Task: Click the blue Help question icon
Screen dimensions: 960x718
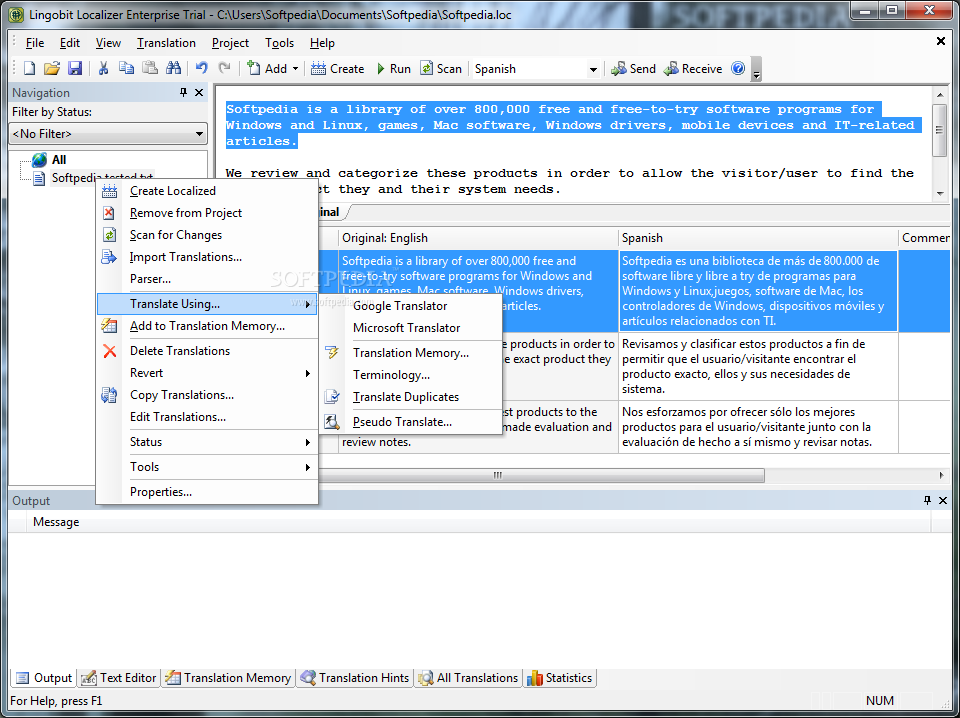Action: click(738, 69)
